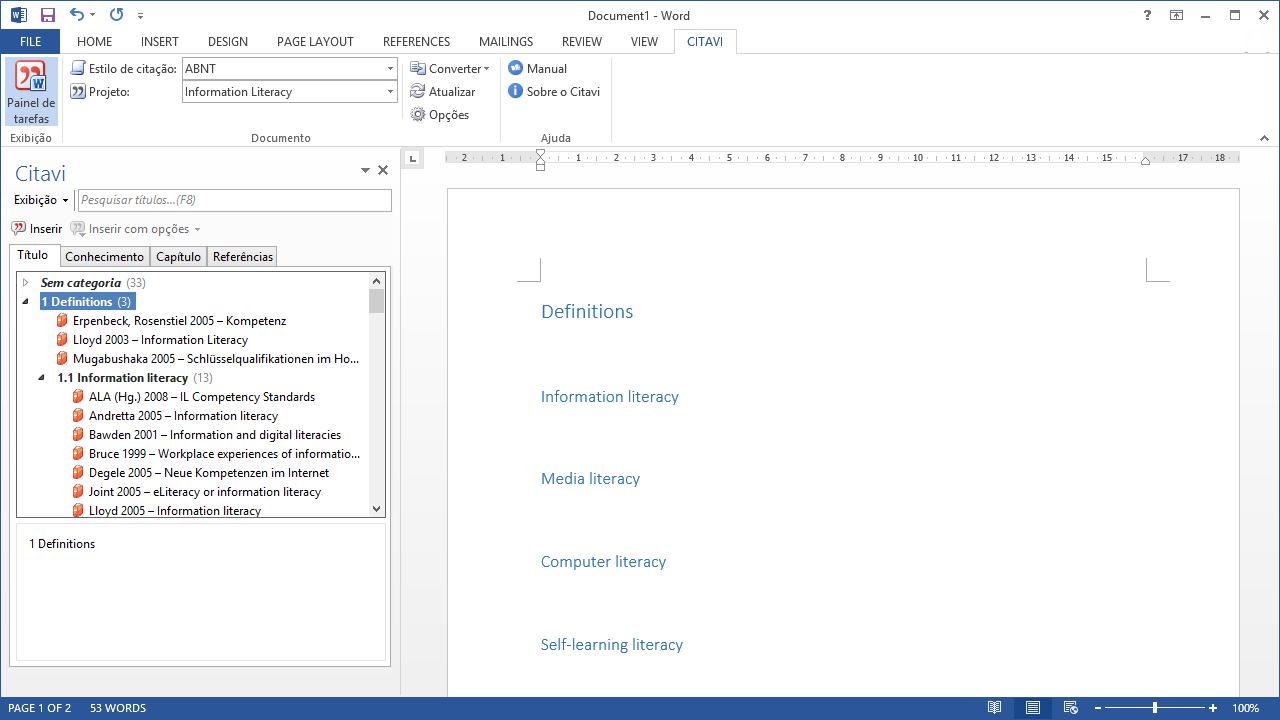The image size is (1280, 720).
Task: Click the Computer literacy heading in document
Action: point(603,562)
